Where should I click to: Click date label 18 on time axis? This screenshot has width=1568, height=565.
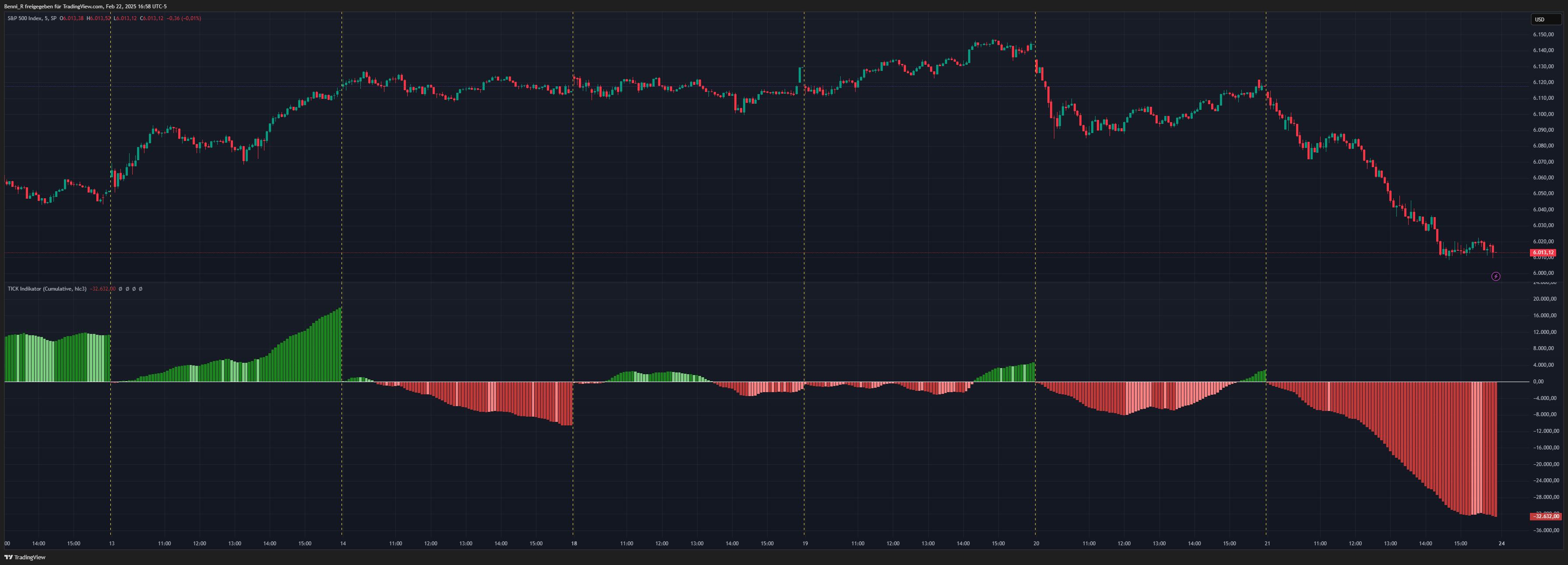click(x=574, y=543)
